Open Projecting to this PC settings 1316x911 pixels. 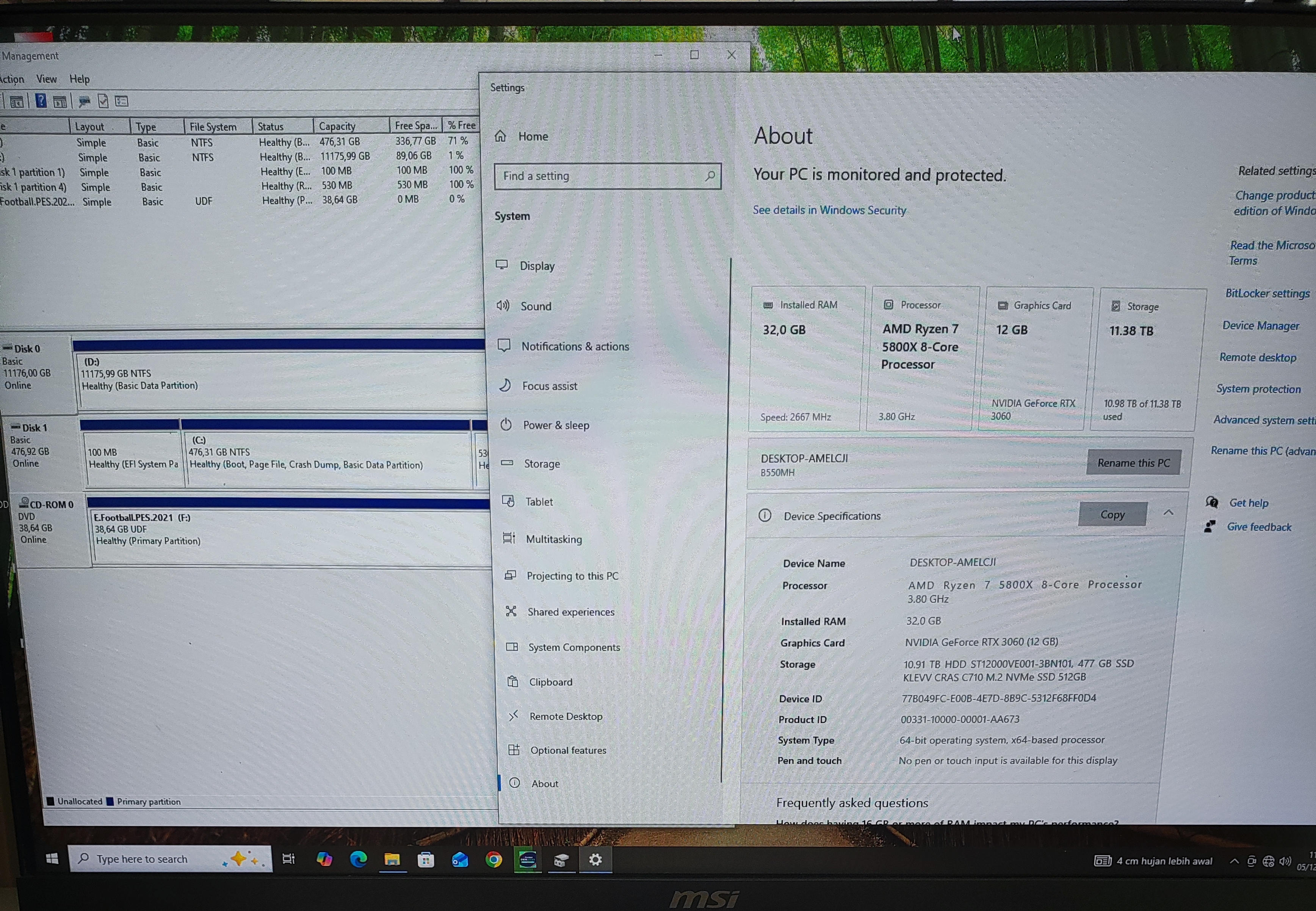pos(562,576)
